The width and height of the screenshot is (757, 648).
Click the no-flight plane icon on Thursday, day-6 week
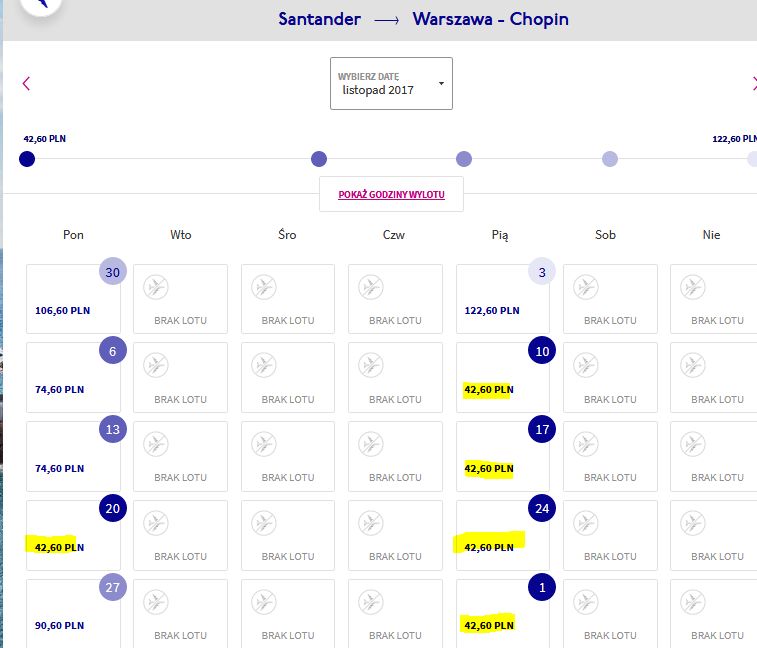[x=371, y=365]
